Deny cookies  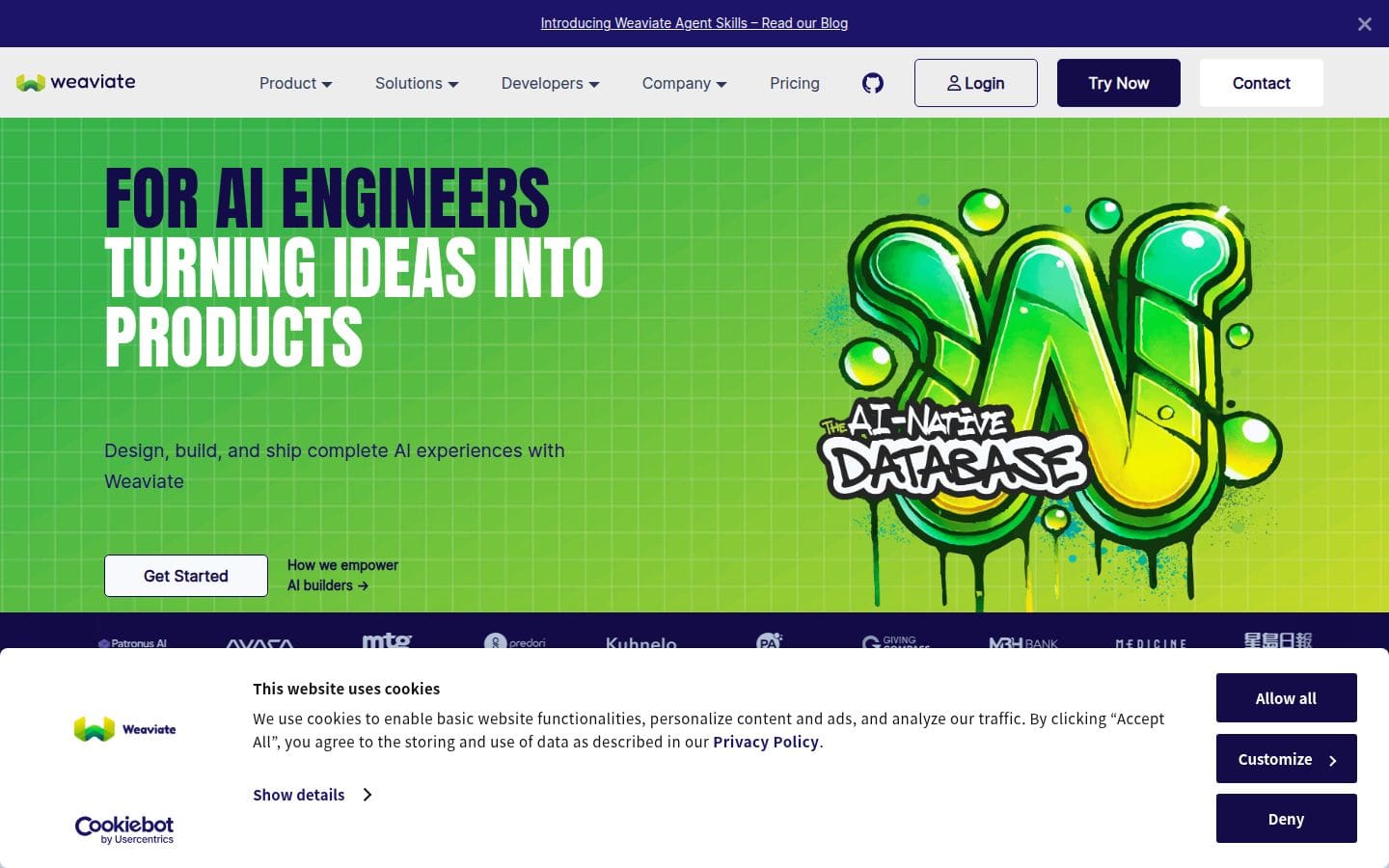point(1286,819)
